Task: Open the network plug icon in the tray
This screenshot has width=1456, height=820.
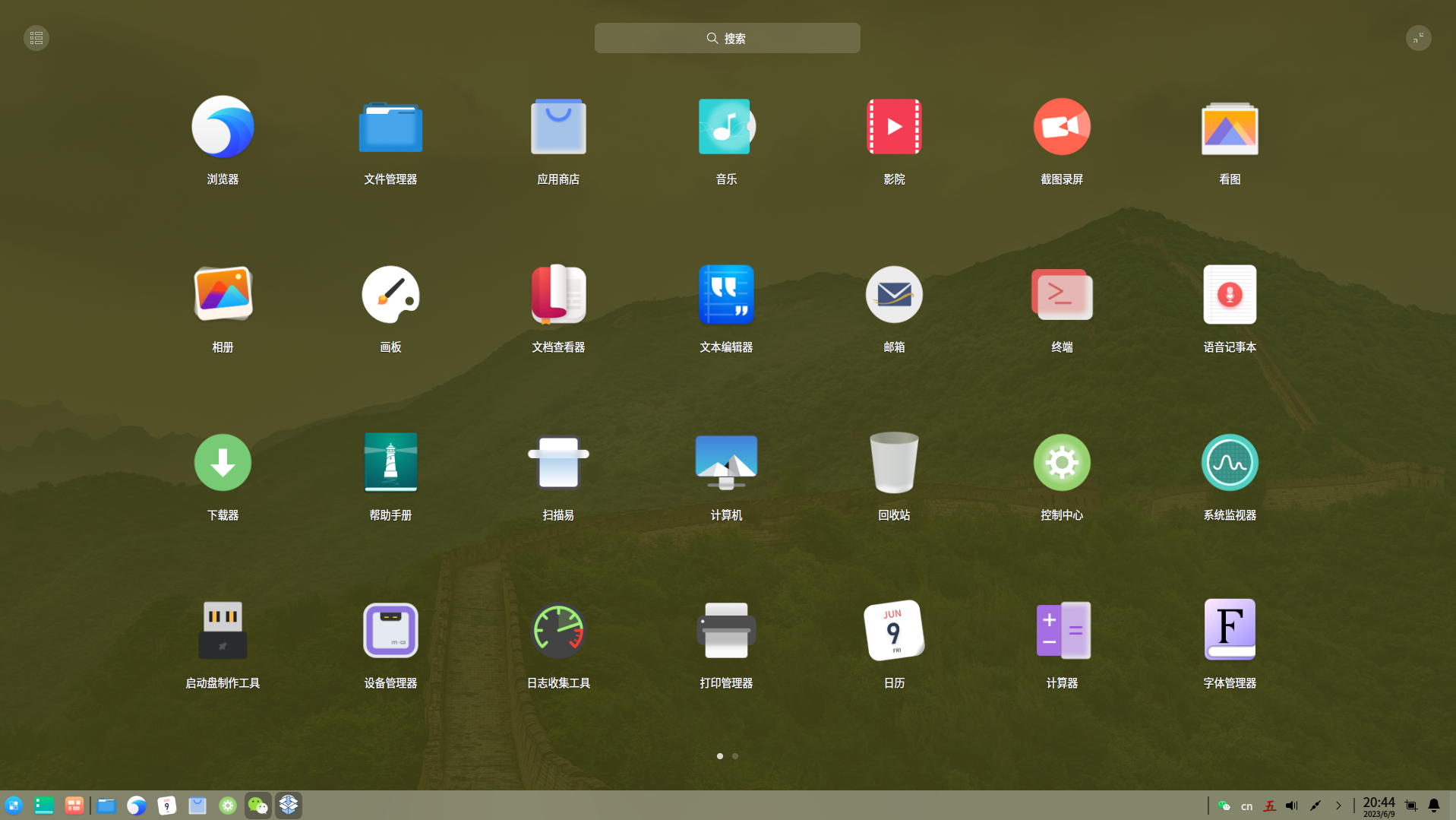Action: 1315,806
